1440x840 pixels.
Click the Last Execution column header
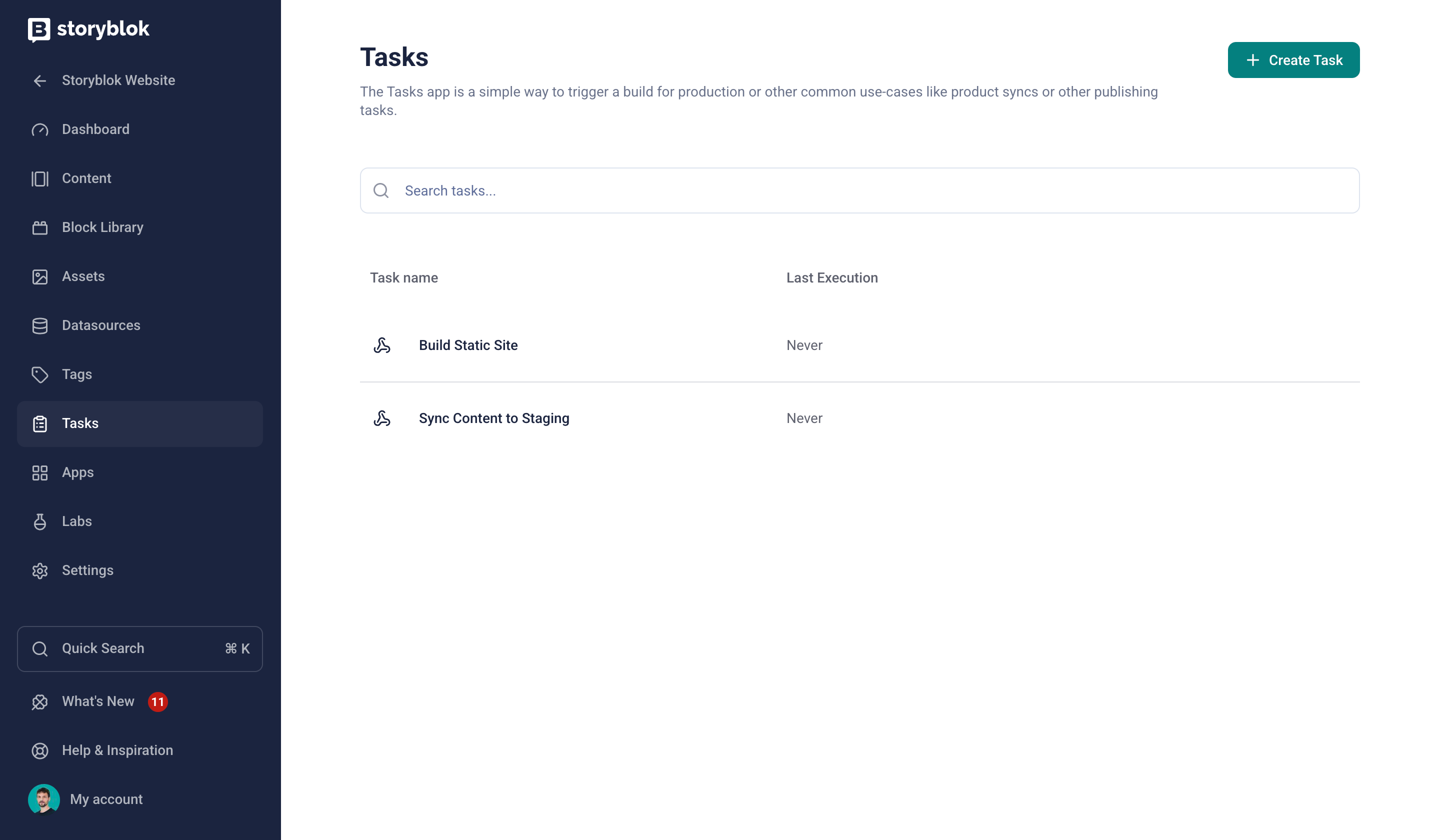click(x=831, y=278)
